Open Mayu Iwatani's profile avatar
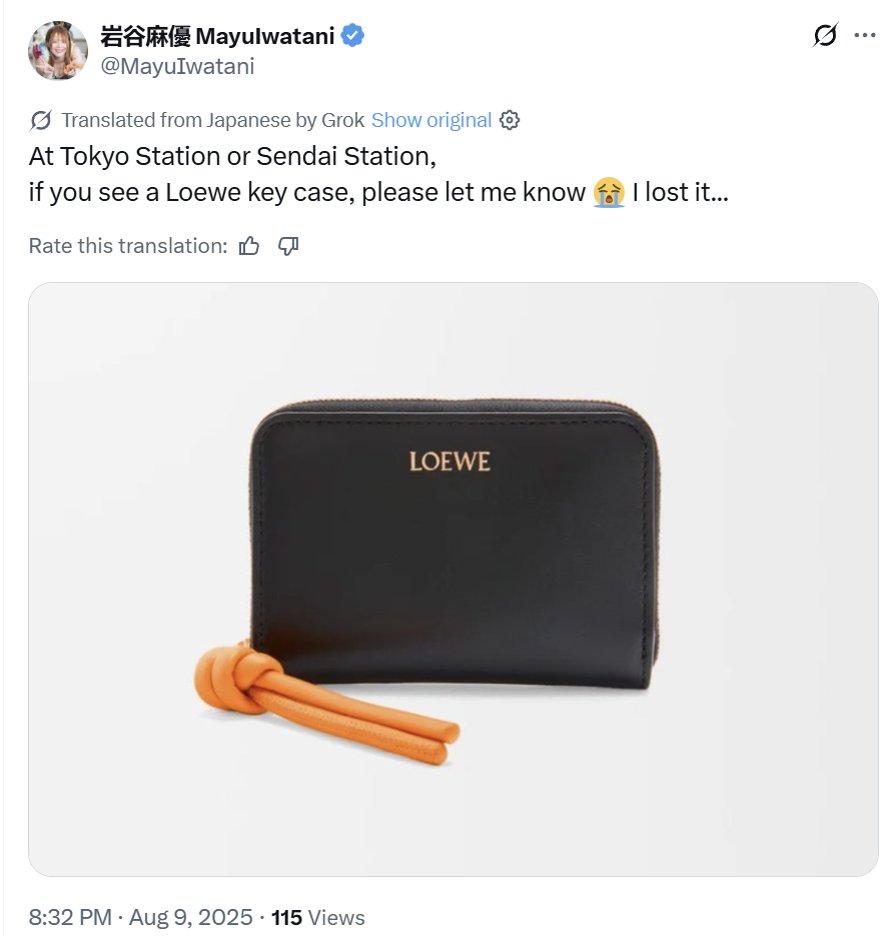This screenshot has width=896, height=936. point(58,50)
